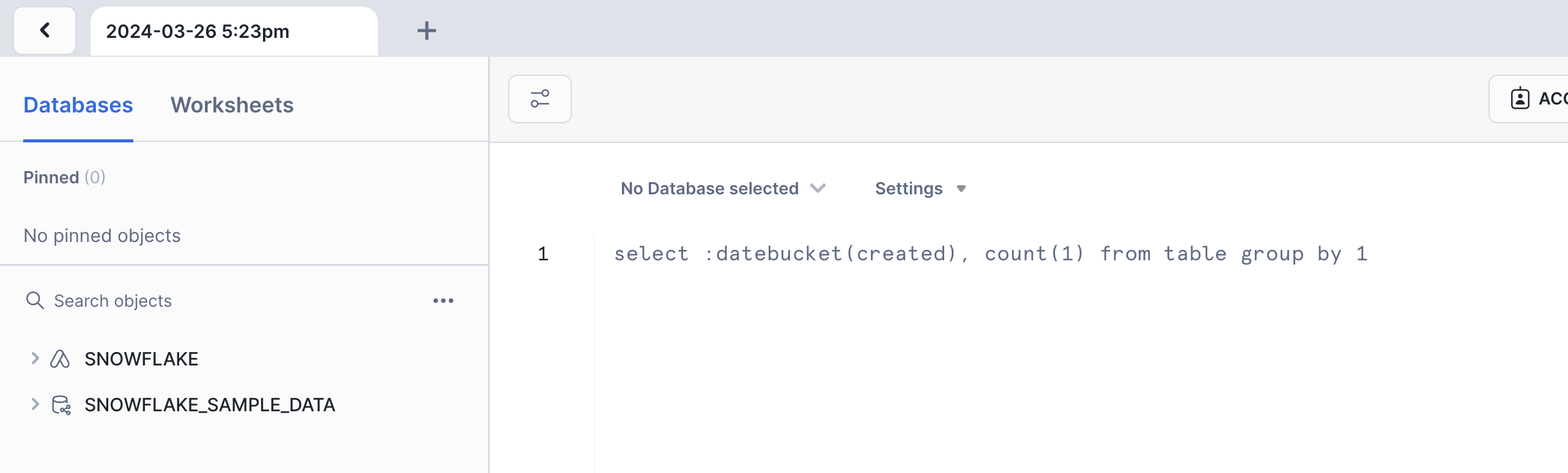Select the 2024-03-26 5:23pm worksheet tab
This screenshot has height=473, width=1568.
[198, 31]
